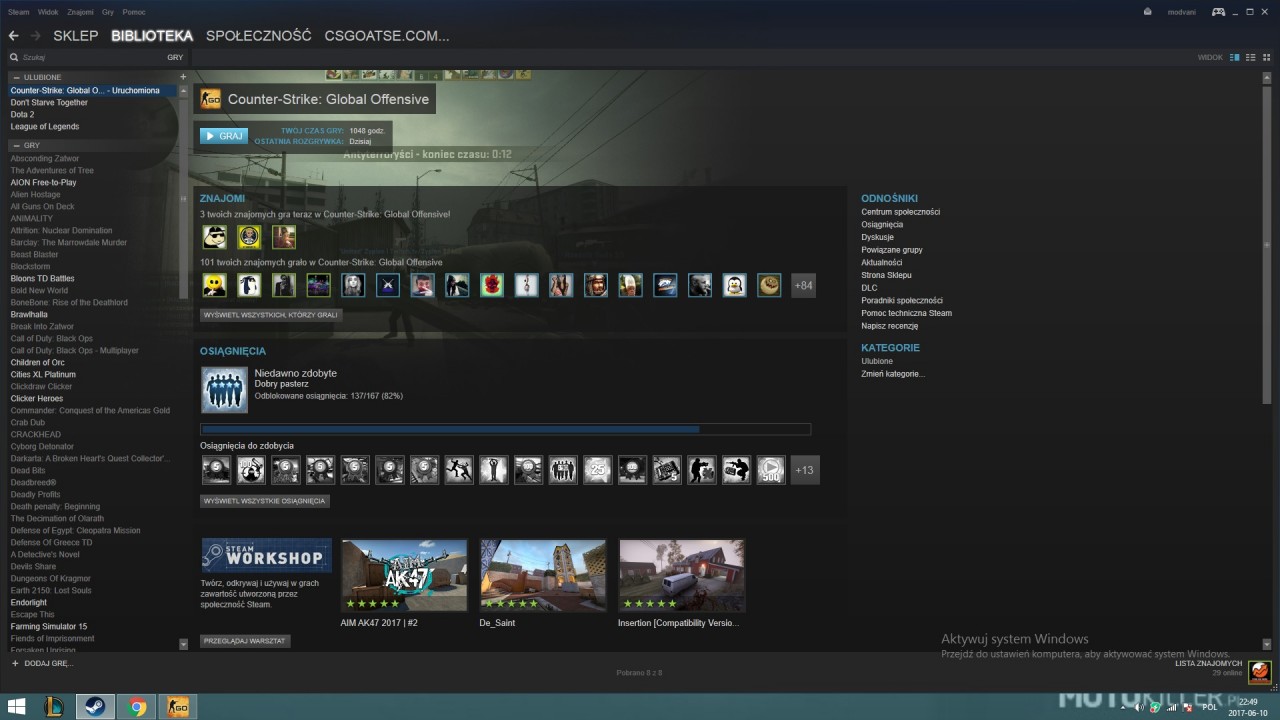The height and width of the screenshot is (720, 1280).
Task: Click the CS:GO game logo icon
Action: pos(211,98)
